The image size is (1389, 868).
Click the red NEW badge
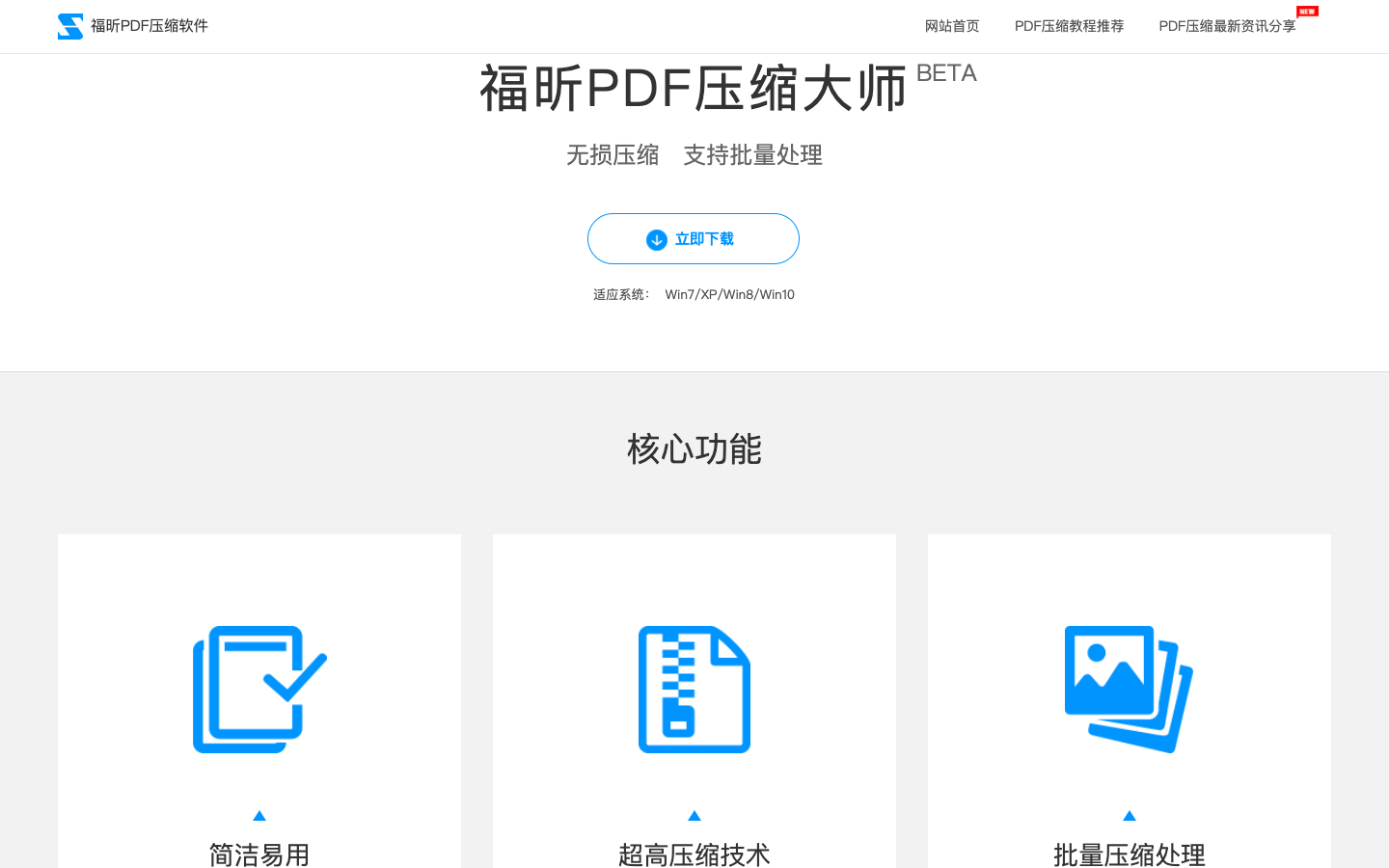(1307, 12)
